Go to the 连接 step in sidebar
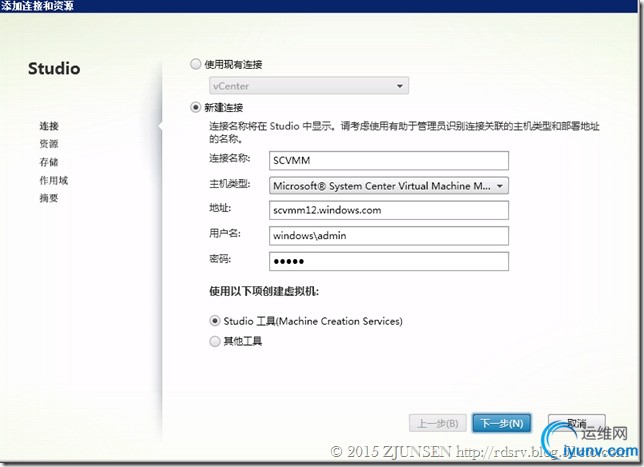 tap(49, 126)
